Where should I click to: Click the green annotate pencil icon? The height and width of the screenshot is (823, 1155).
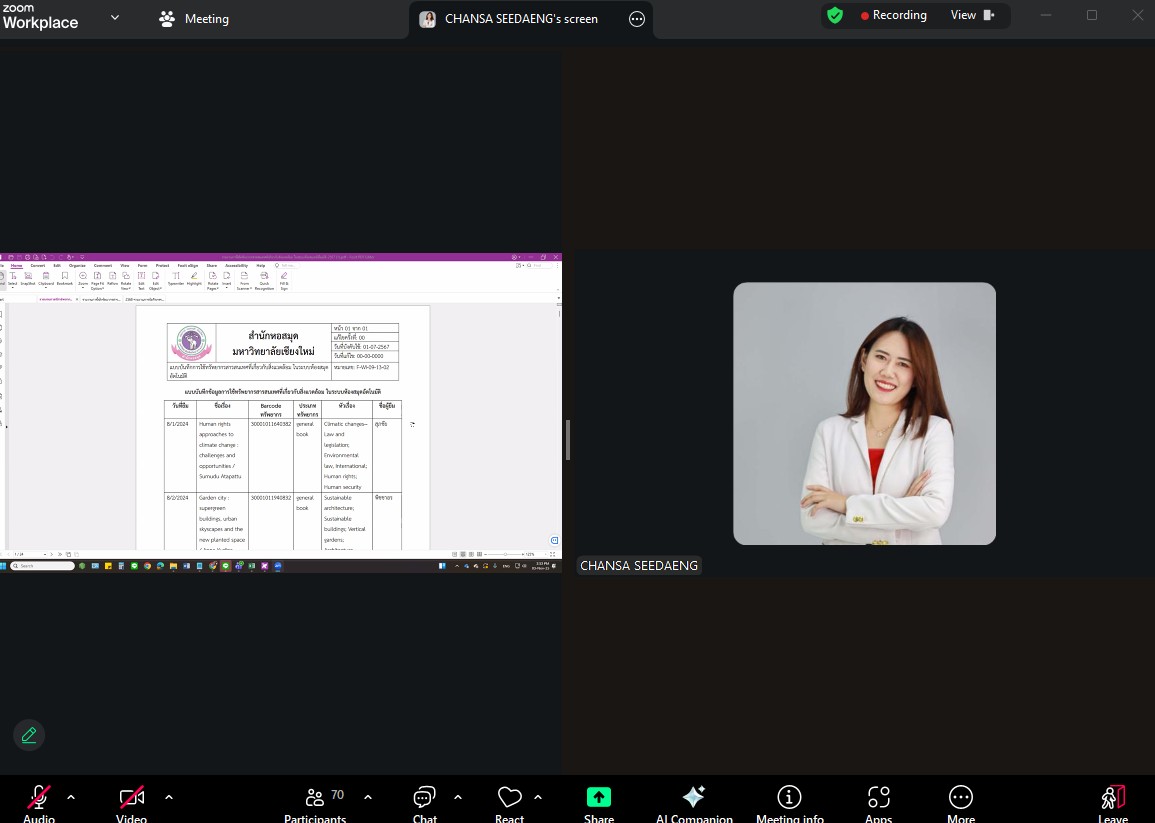pyautogui.click(x=29, y=735)
